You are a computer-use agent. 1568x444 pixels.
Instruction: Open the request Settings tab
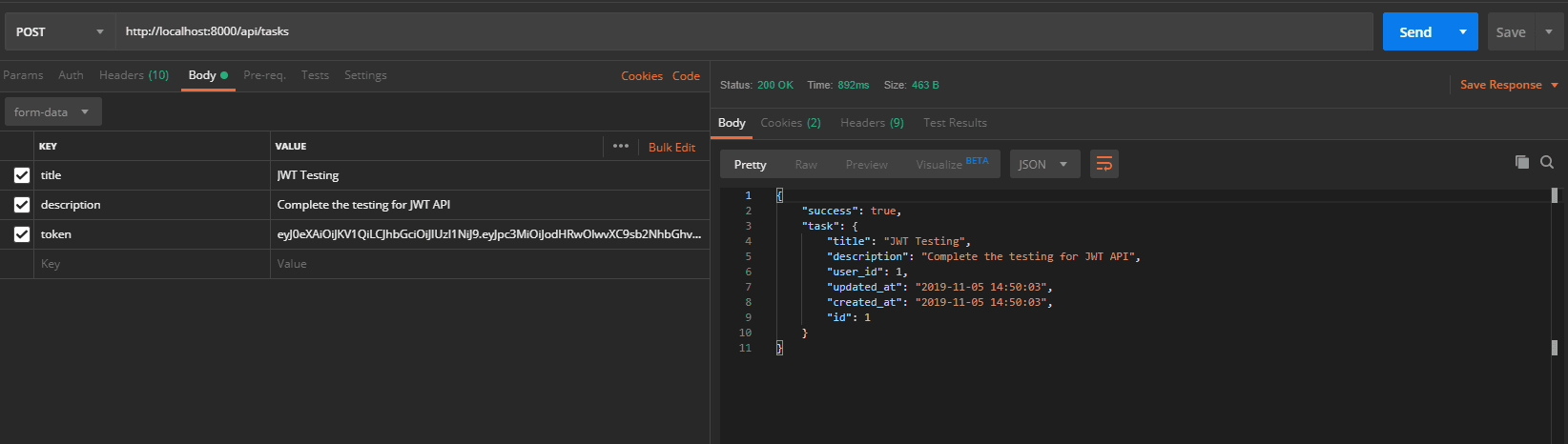coord(365,75)
